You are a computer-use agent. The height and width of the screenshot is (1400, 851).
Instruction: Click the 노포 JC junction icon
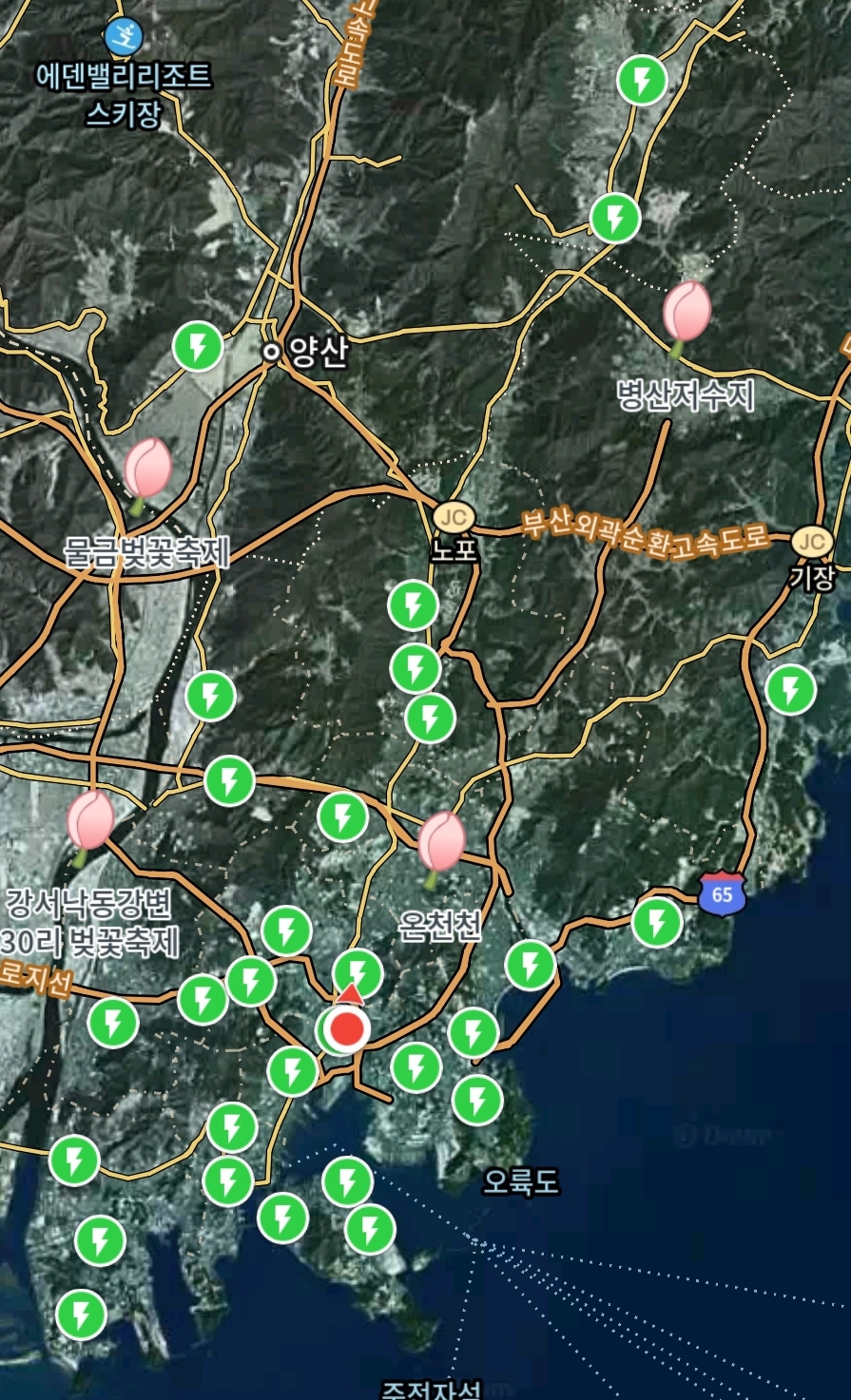[x=454, y=518]
